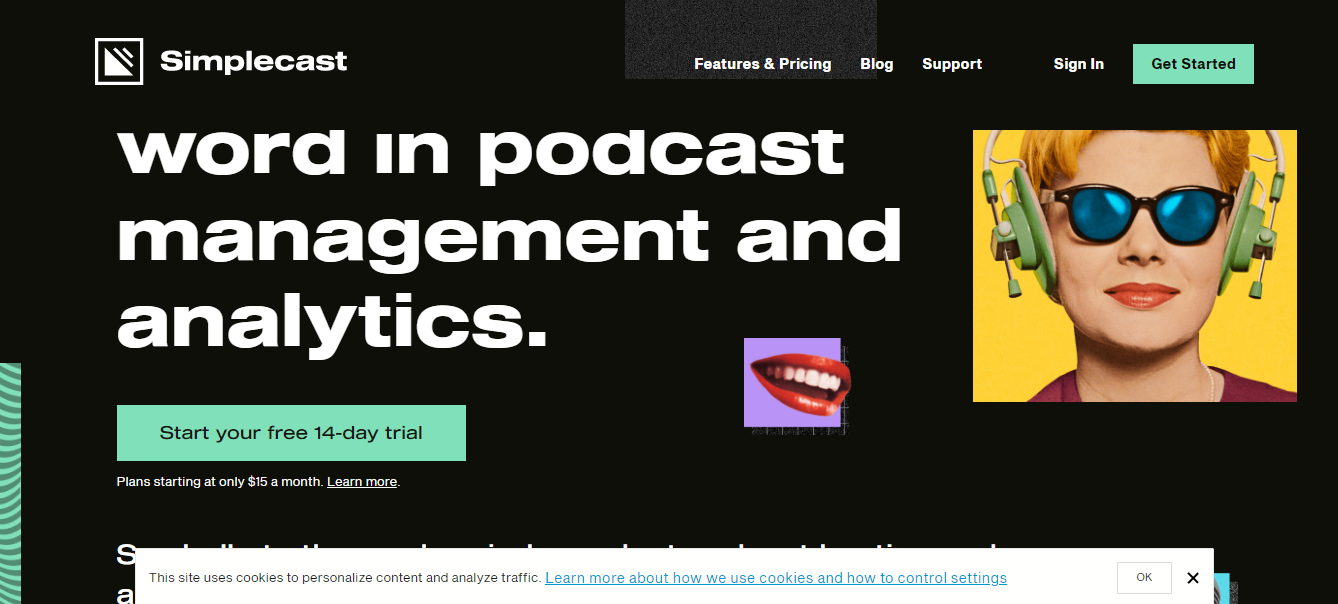Click the smiling red lips image
1338x604 pixels.
pos(794,383)
